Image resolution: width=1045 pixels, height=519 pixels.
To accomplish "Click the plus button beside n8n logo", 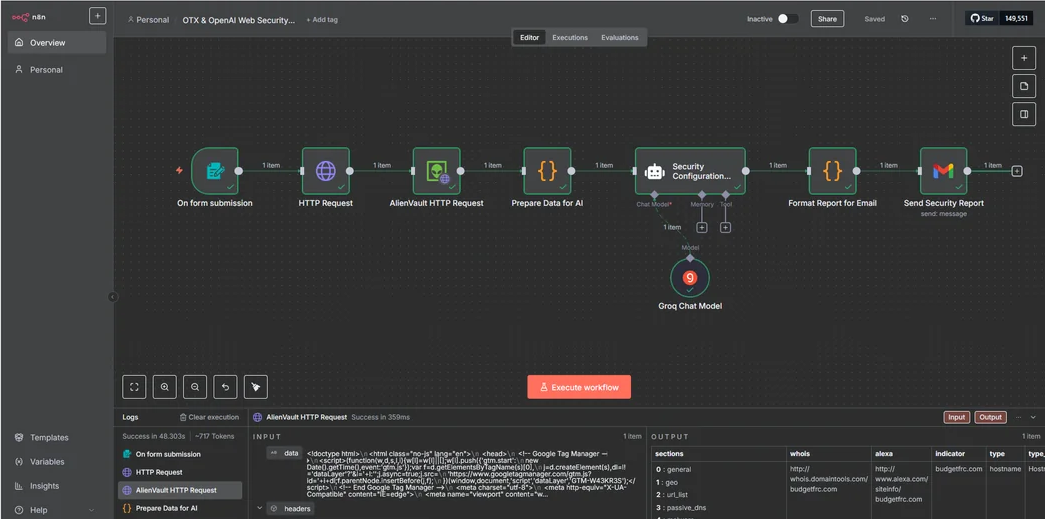I will pyautogui.click(x=97, y=17).
